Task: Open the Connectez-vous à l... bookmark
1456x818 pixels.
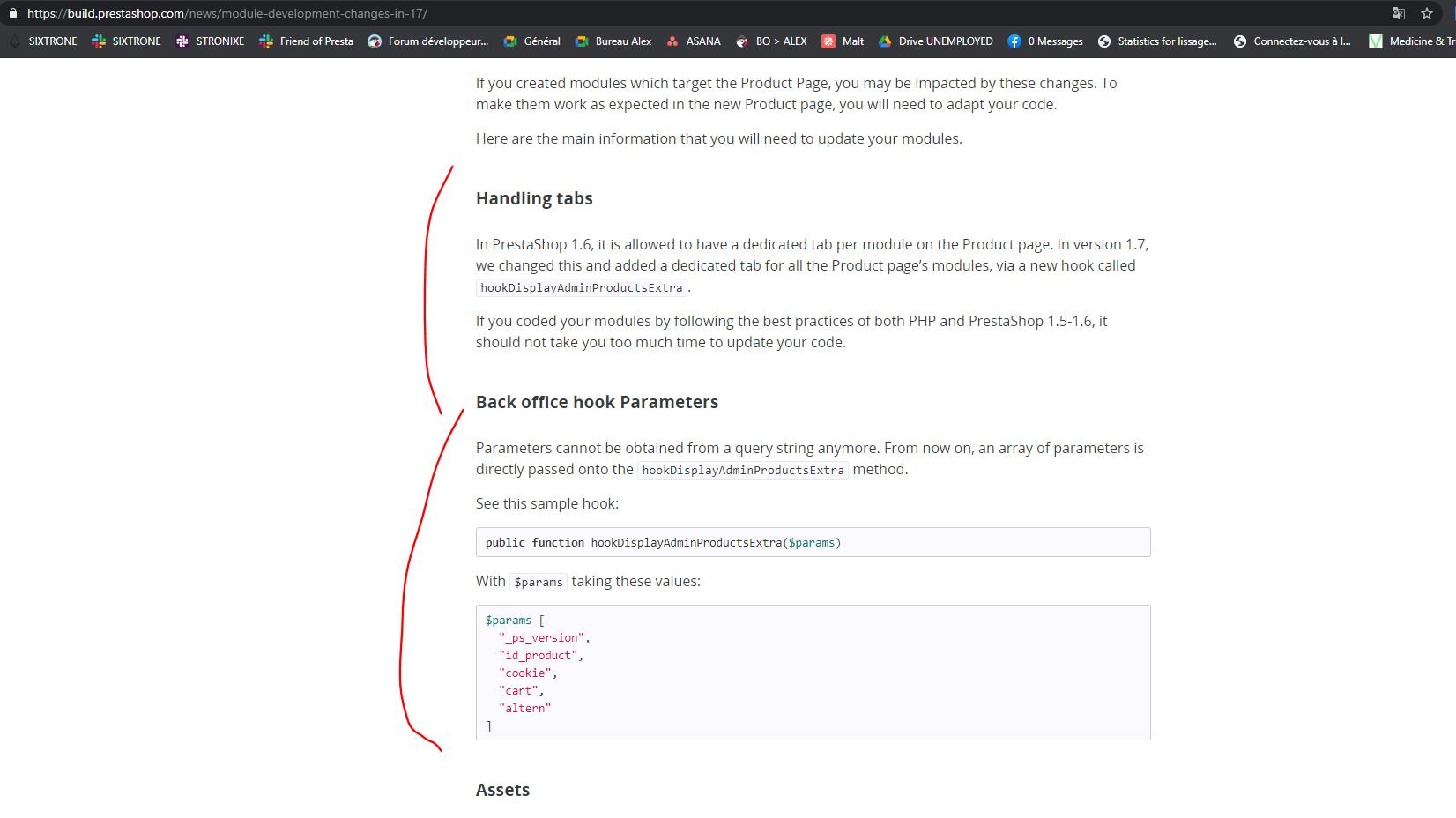Action: pos(1292,41)
